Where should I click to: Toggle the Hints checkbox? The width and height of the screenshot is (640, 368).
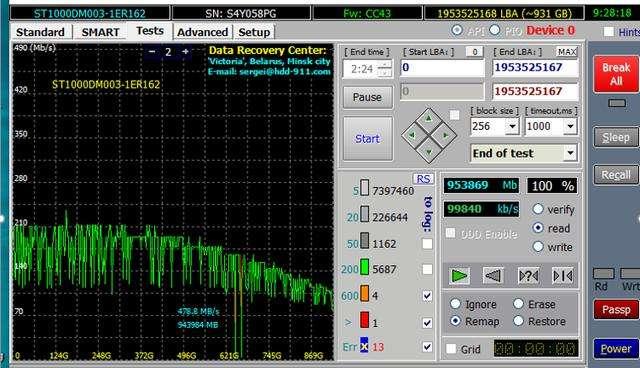[x=609, y=31]
